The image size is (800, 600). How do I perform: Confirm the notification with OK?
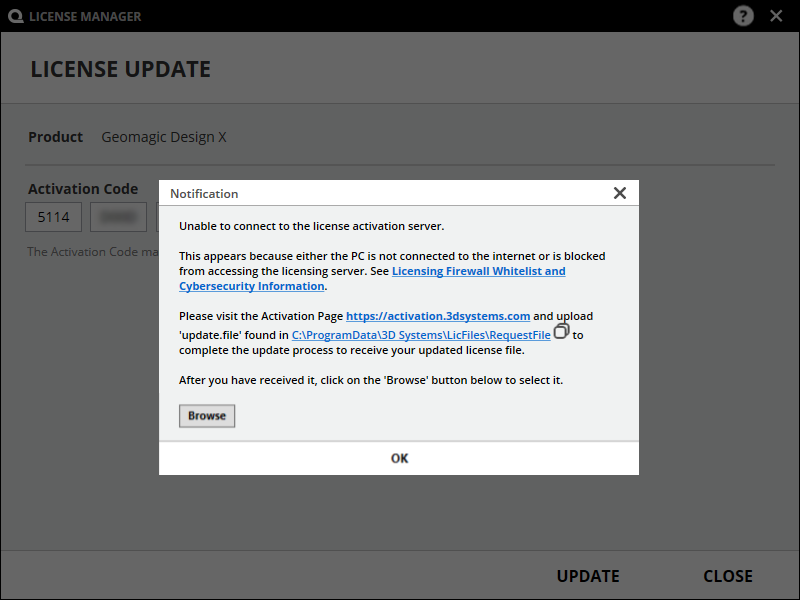click(x=399, y=458)
